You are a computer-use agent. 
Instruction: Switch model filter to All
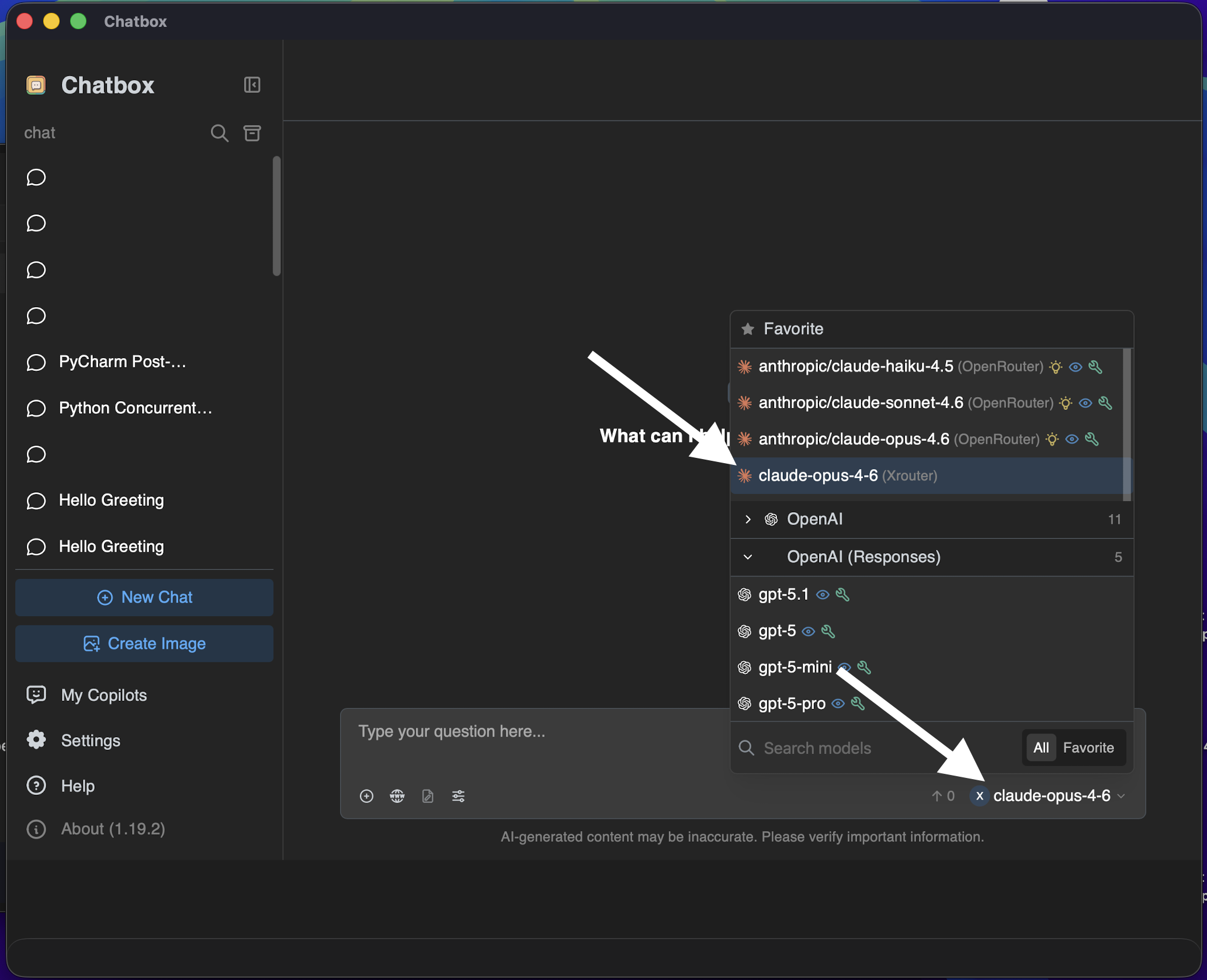(1040, 748)
